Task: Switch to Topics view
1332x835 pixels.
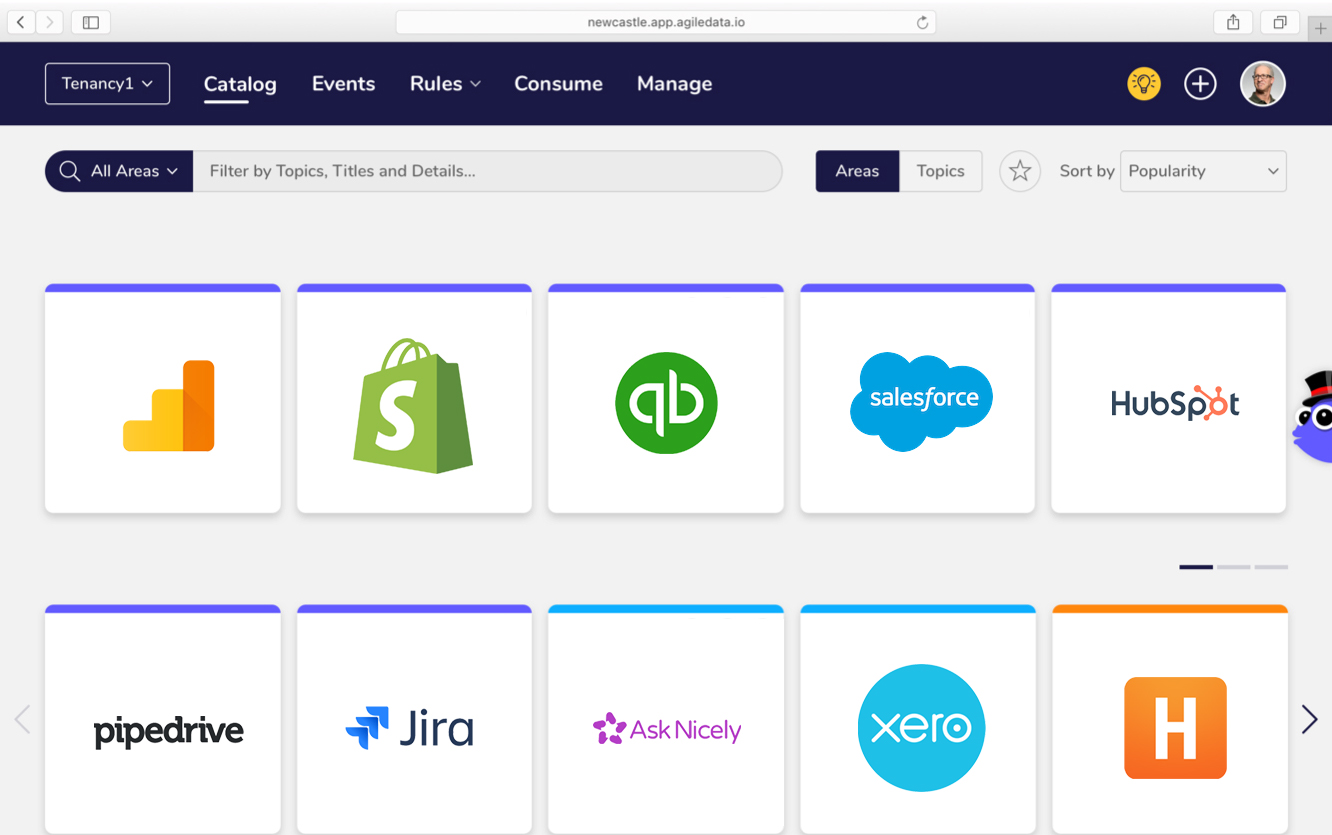Action: tap(941, 171)
